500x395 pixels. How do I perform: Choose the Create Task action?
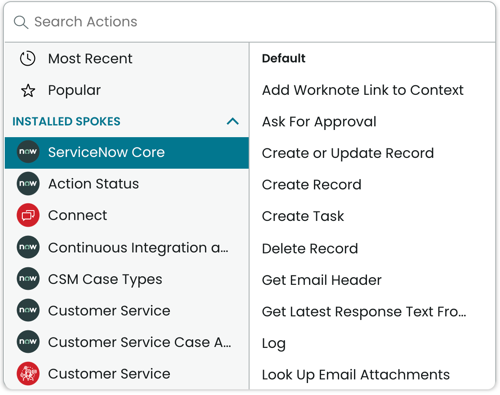[x=303, y=216]
